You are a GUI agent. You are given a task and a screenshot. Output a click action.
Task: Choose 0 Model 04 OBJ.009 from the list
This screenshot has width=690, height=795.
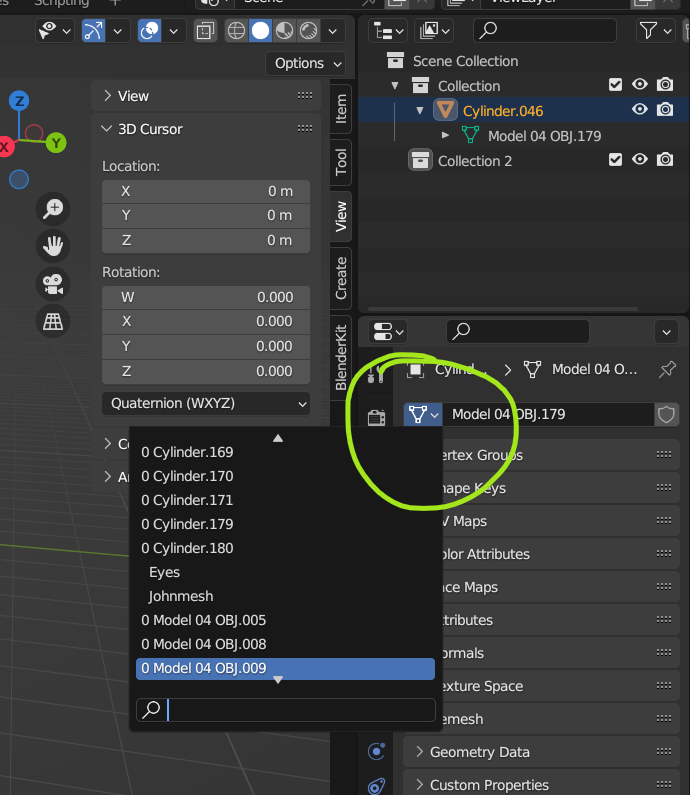(285, 669)
